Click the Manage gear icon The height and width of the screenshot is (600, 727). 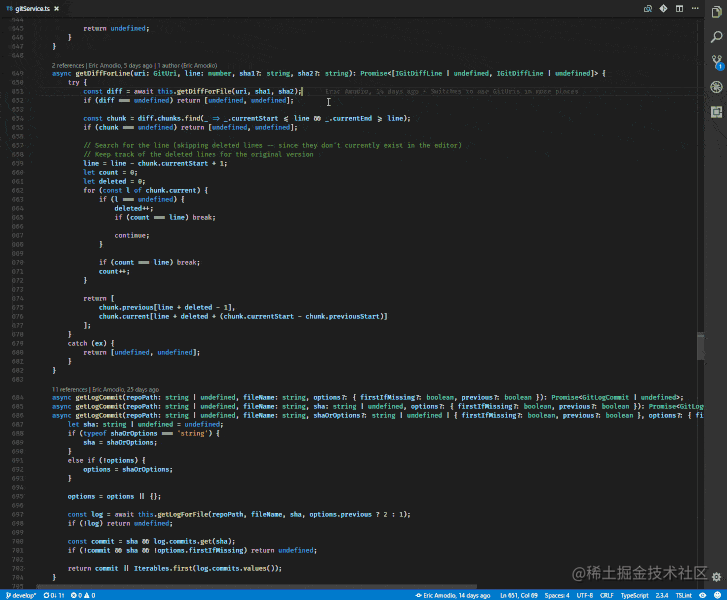[x=716, y=576]
